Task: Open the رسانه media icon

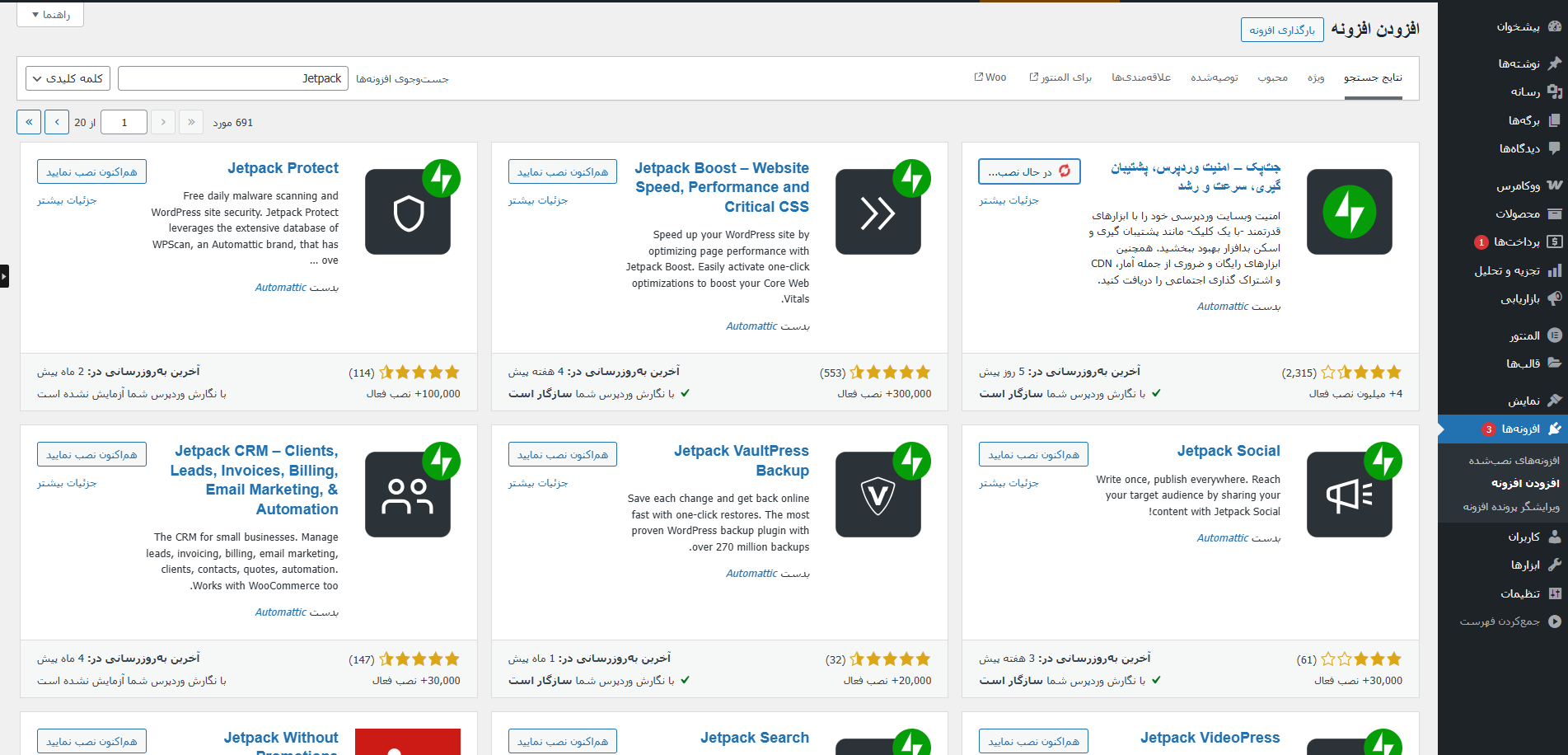Action: (x=1554, y=91)
